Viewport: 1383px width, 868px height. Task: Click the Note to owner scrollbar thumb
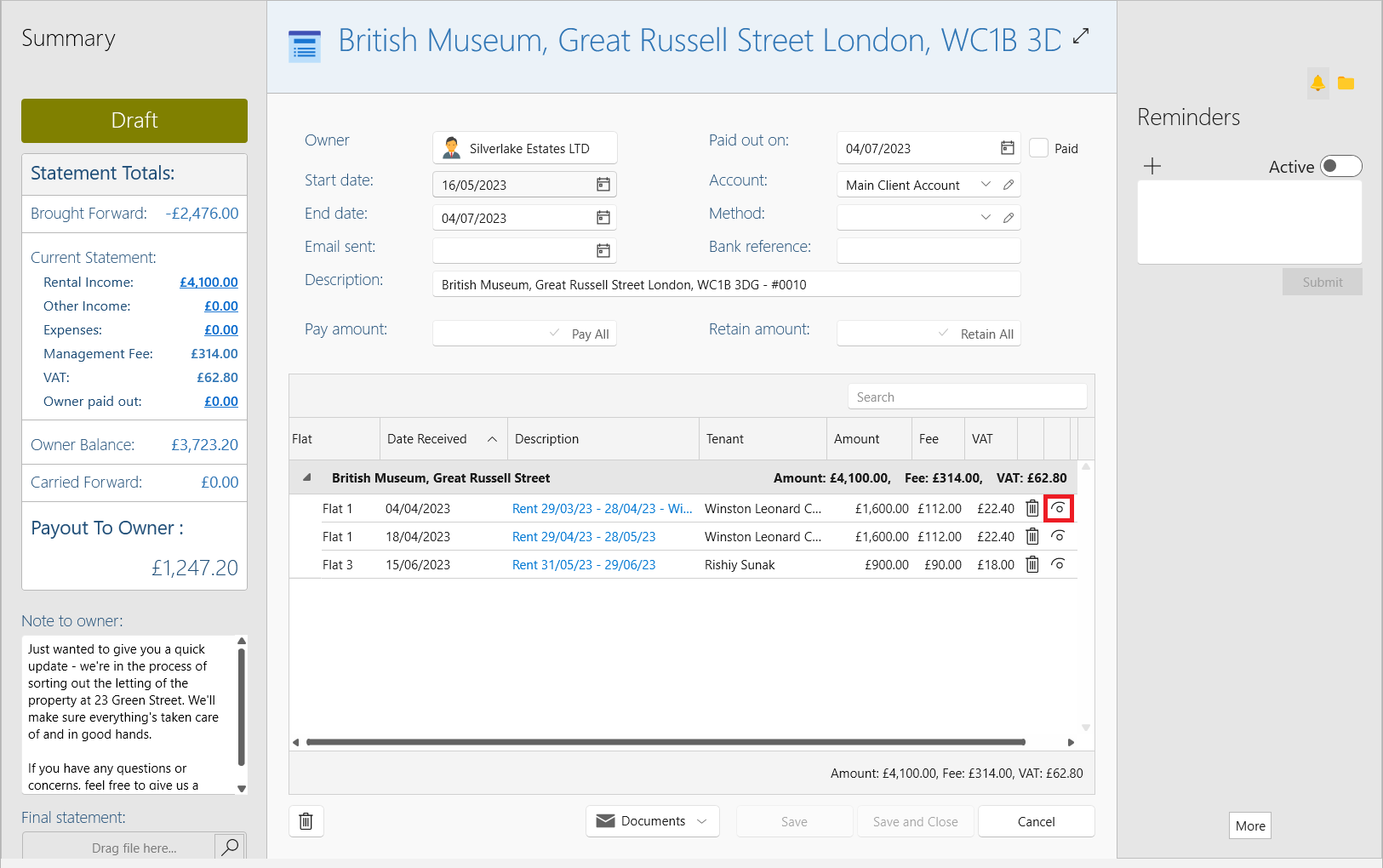(242, 706)
